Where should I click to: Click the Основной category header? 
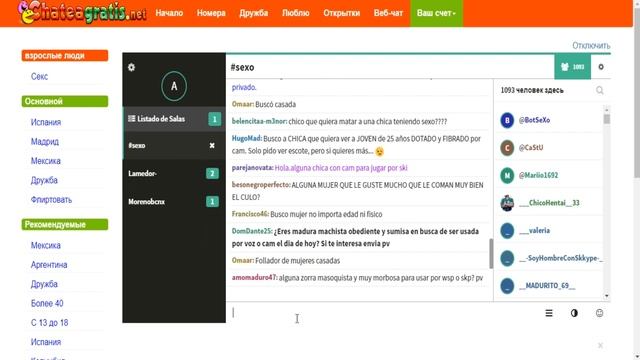click(65, 101)
